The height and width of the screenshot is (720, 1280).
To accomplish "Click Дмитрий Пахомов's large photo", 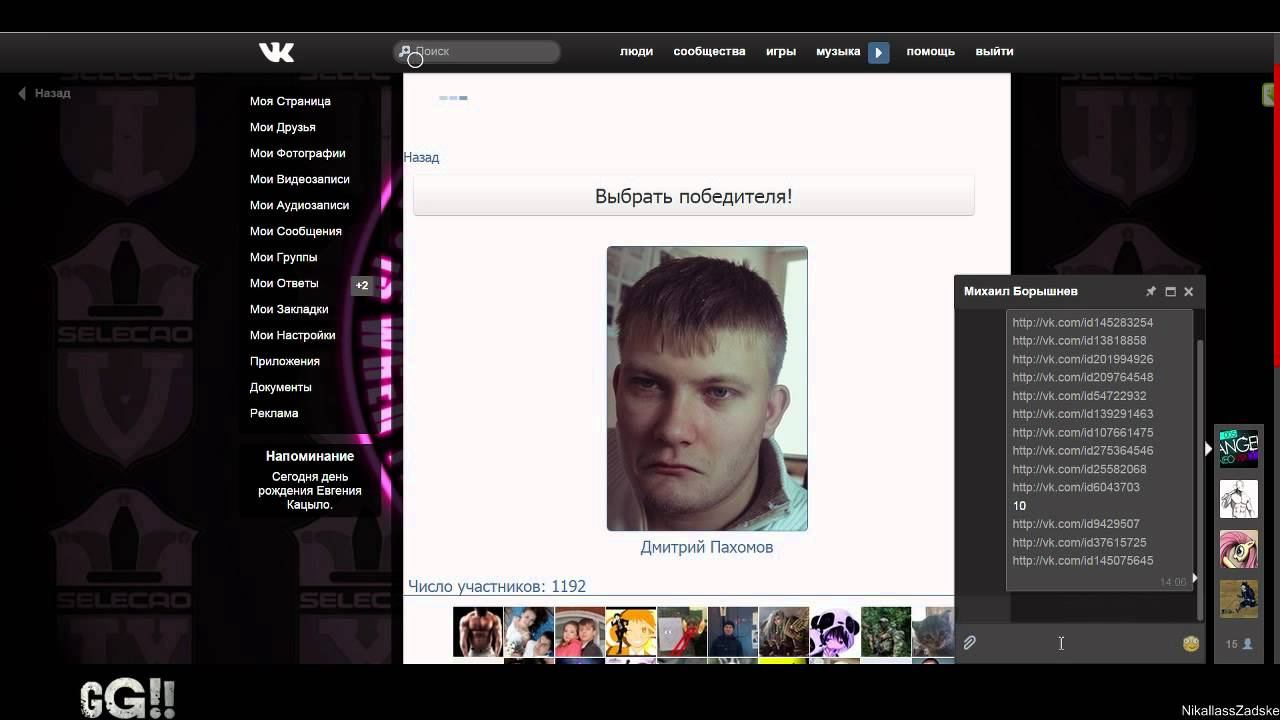I will tap(707, 388).
